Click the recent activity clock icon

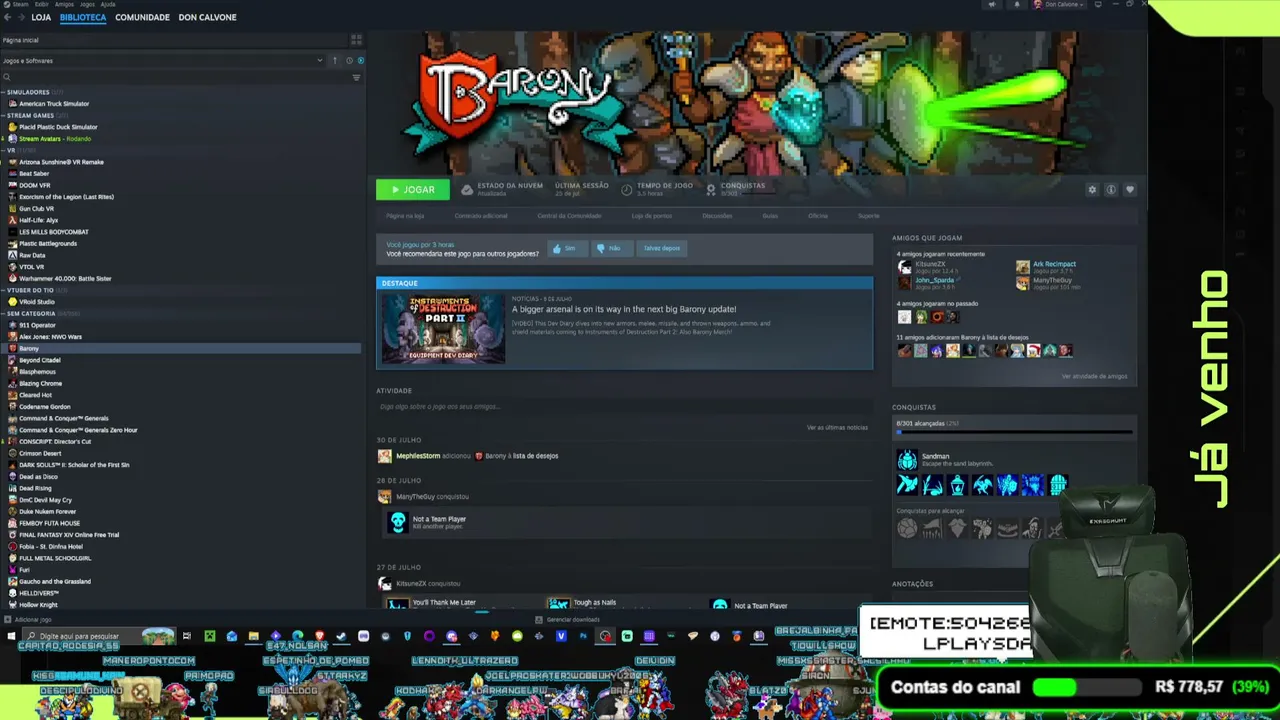[x=349, y=61]
